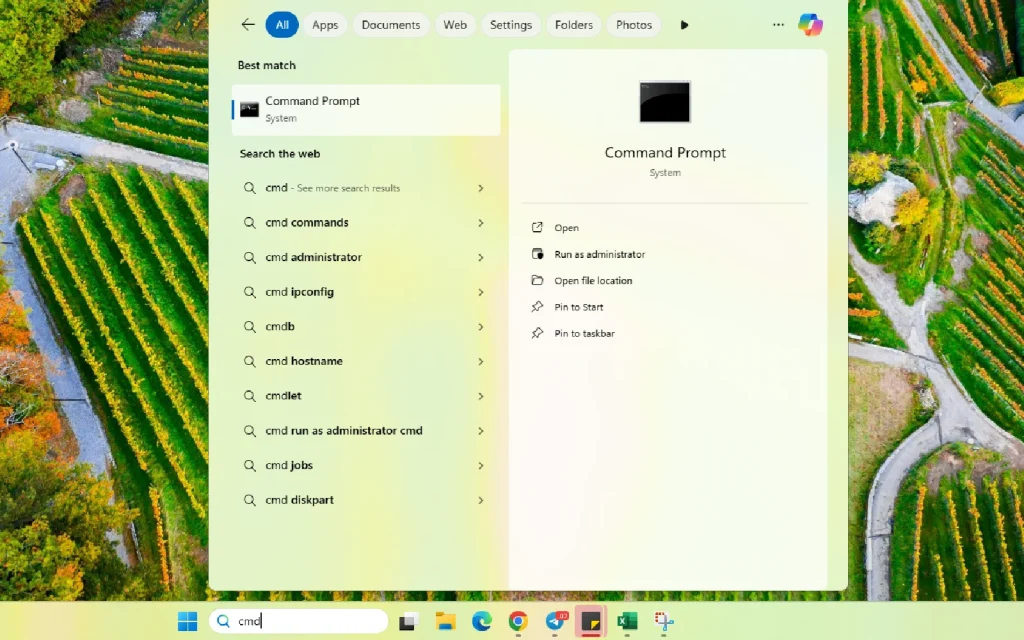The image size is (1024, 640).
Task: Switch to the Web filter tab
Action: coord(455,25)
